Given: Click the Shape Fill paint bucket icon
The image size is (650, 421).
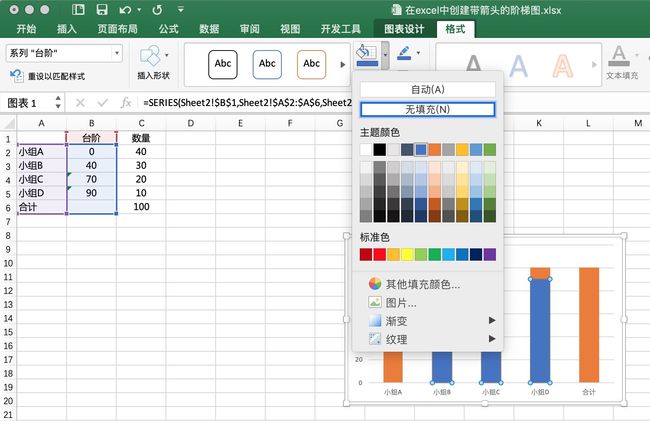Looking at the screenshot, I should click(x=367, y=55).
